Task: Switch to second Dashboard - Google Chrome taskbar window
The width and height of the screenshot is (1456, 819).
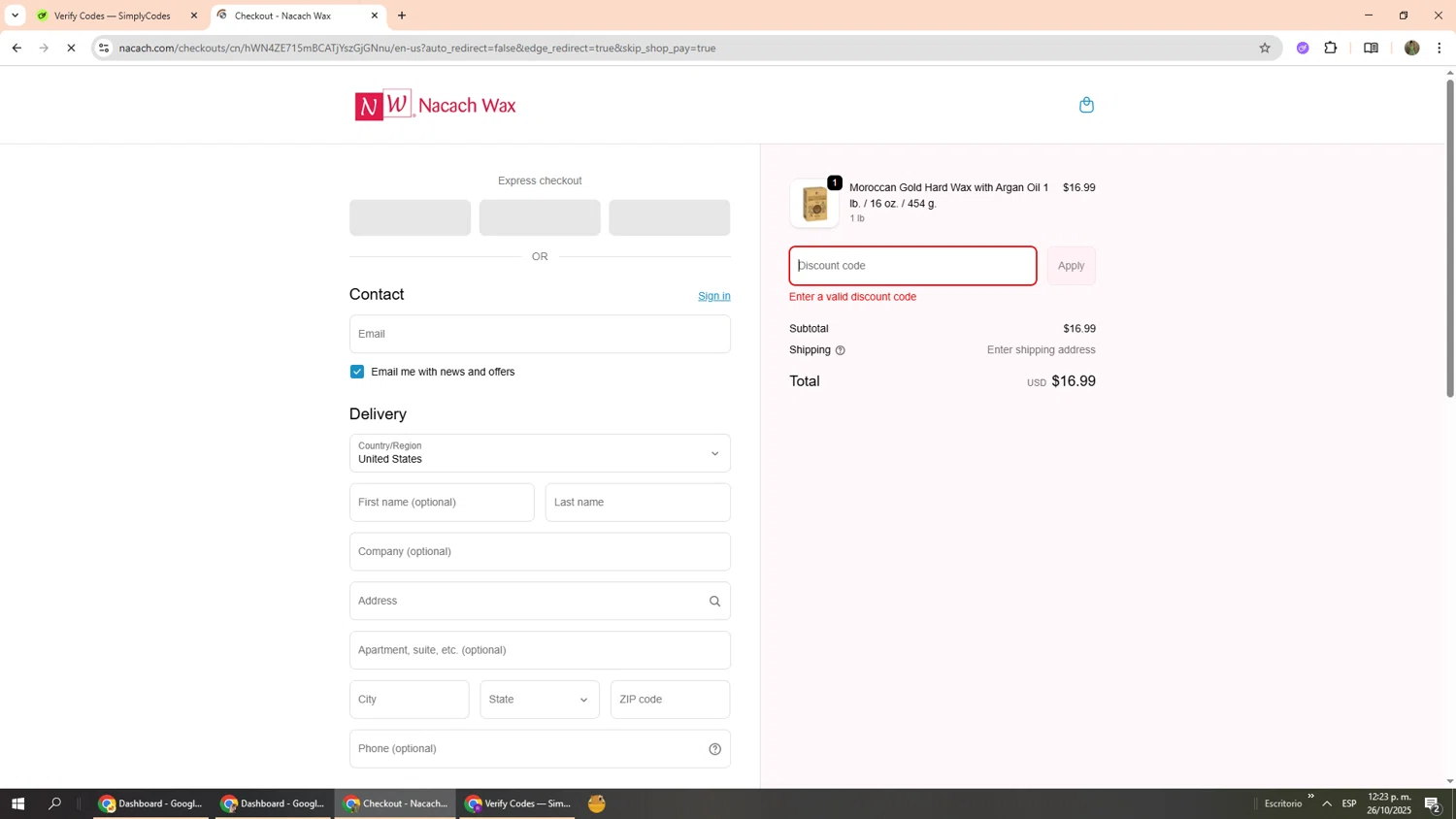Action: tap(272, 803)
